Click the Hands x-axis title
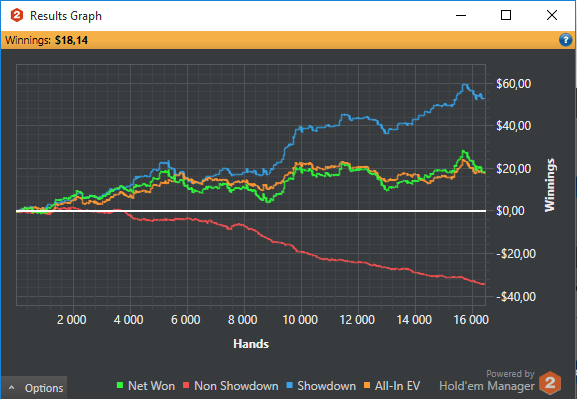This screenshot has height=399, width=577. point(251,344)
